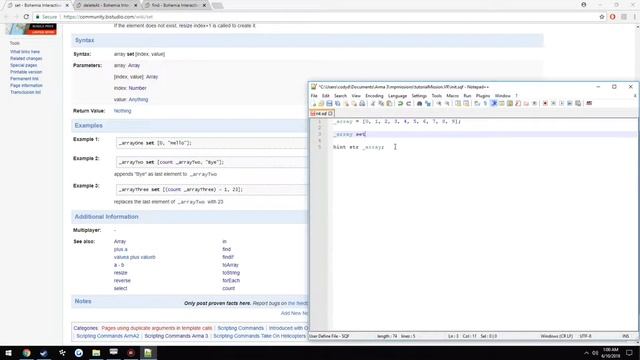
Task: Open the Edit menu in Notepad++
Action: [x=325, y=96]
